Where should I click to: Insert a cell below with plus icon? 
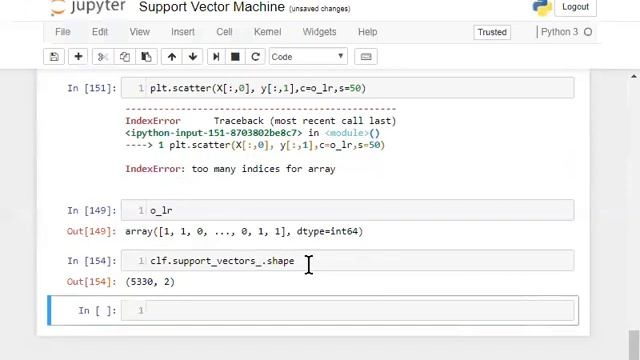click(x=78, y=57)
